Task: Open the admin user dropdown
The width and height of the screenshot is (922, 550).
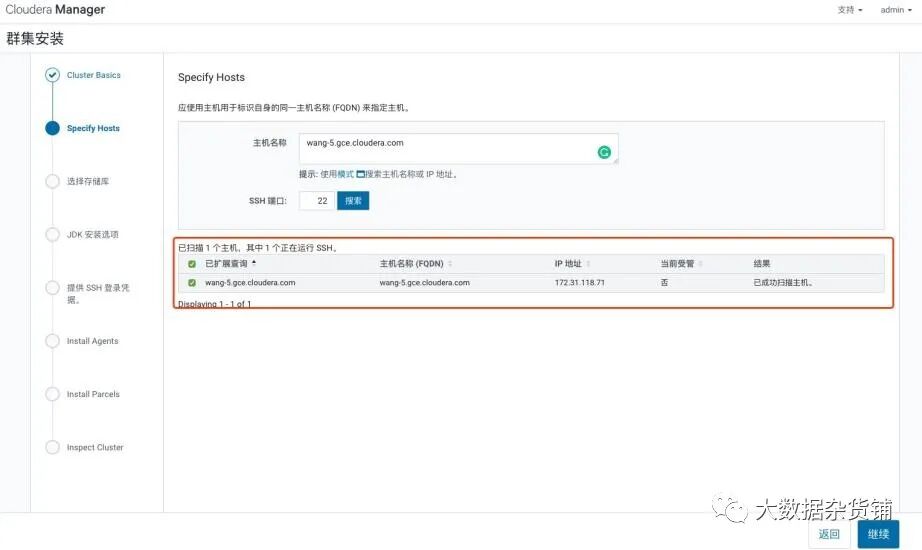Action: (x=896, y=10)
